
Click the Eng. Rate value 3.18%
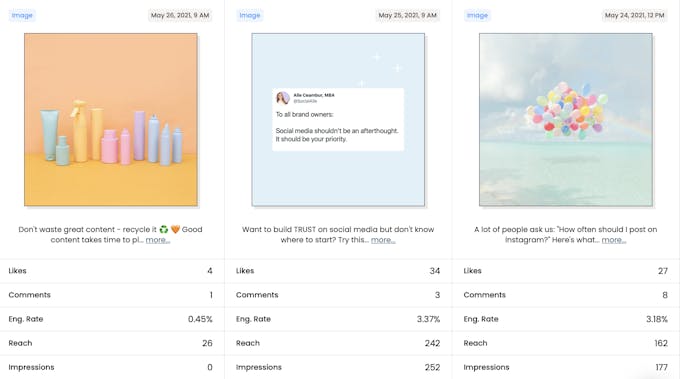pos(657,319)
